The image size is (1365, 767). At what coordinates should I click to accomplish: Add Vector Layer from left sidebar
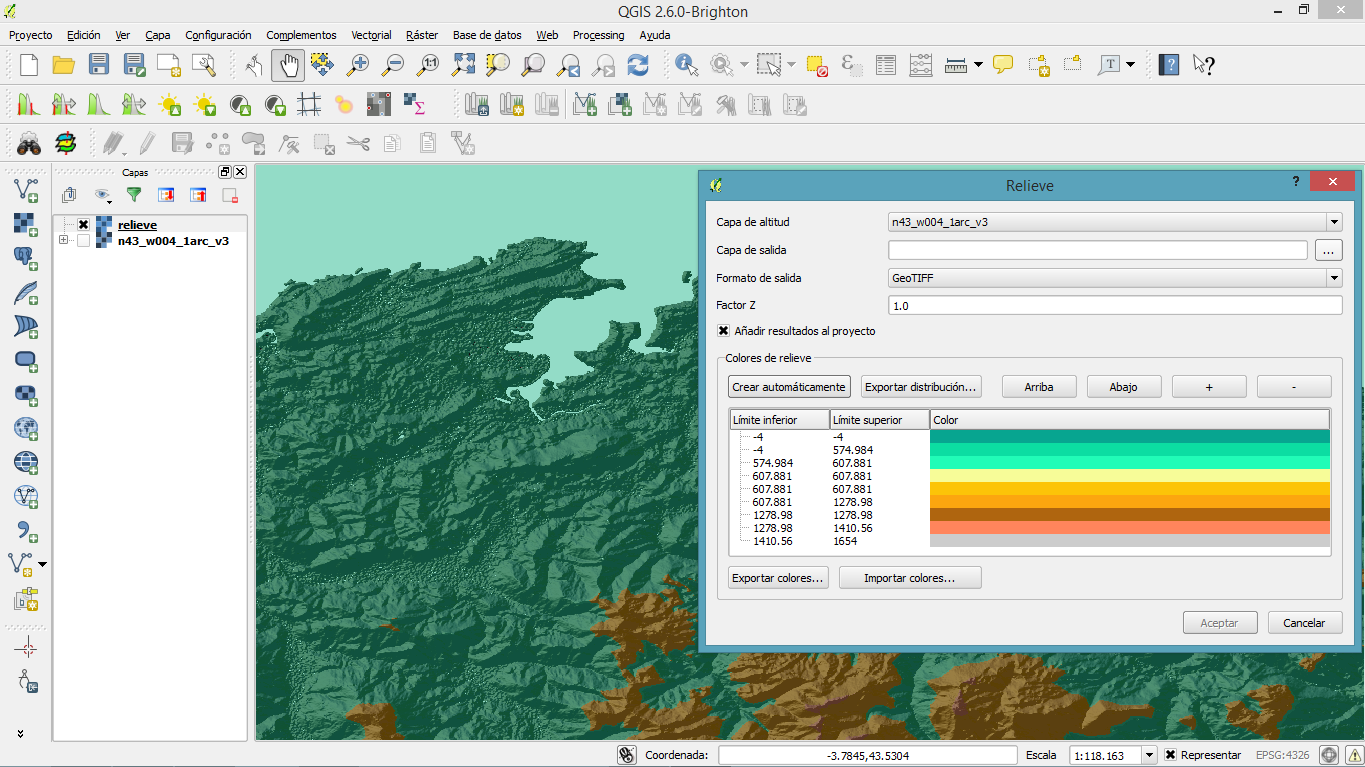click(27, 190)
